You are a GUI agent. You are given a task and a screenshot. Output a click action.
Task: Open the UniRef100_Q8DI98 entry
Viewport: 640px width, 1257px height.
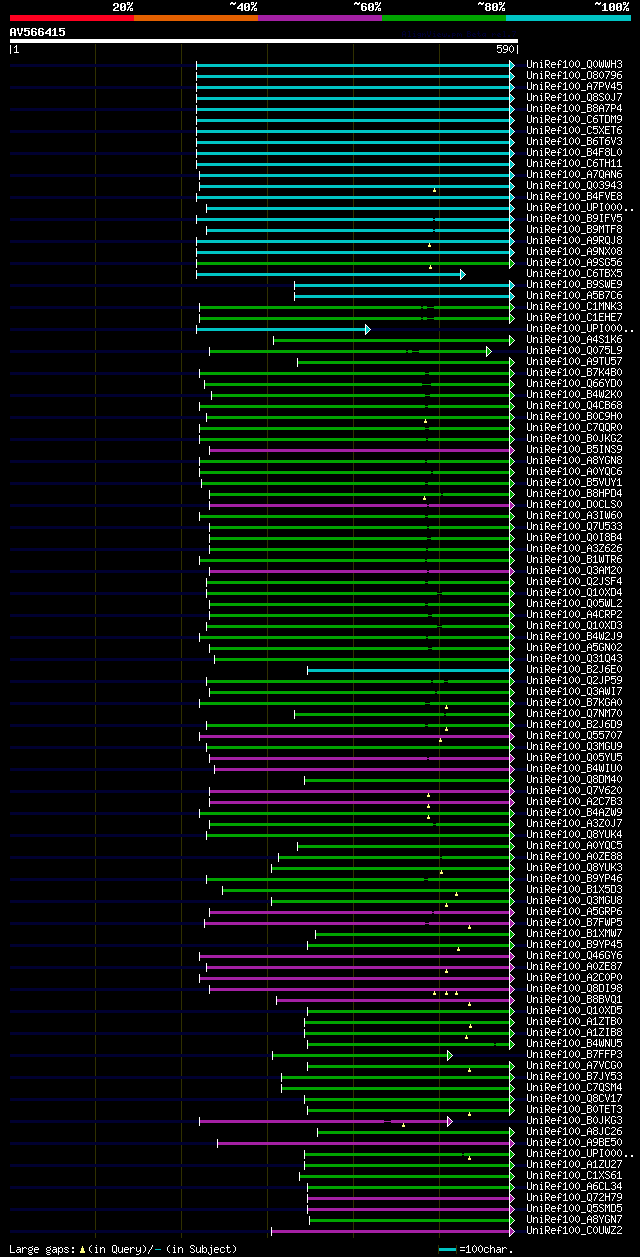(574, 988)
